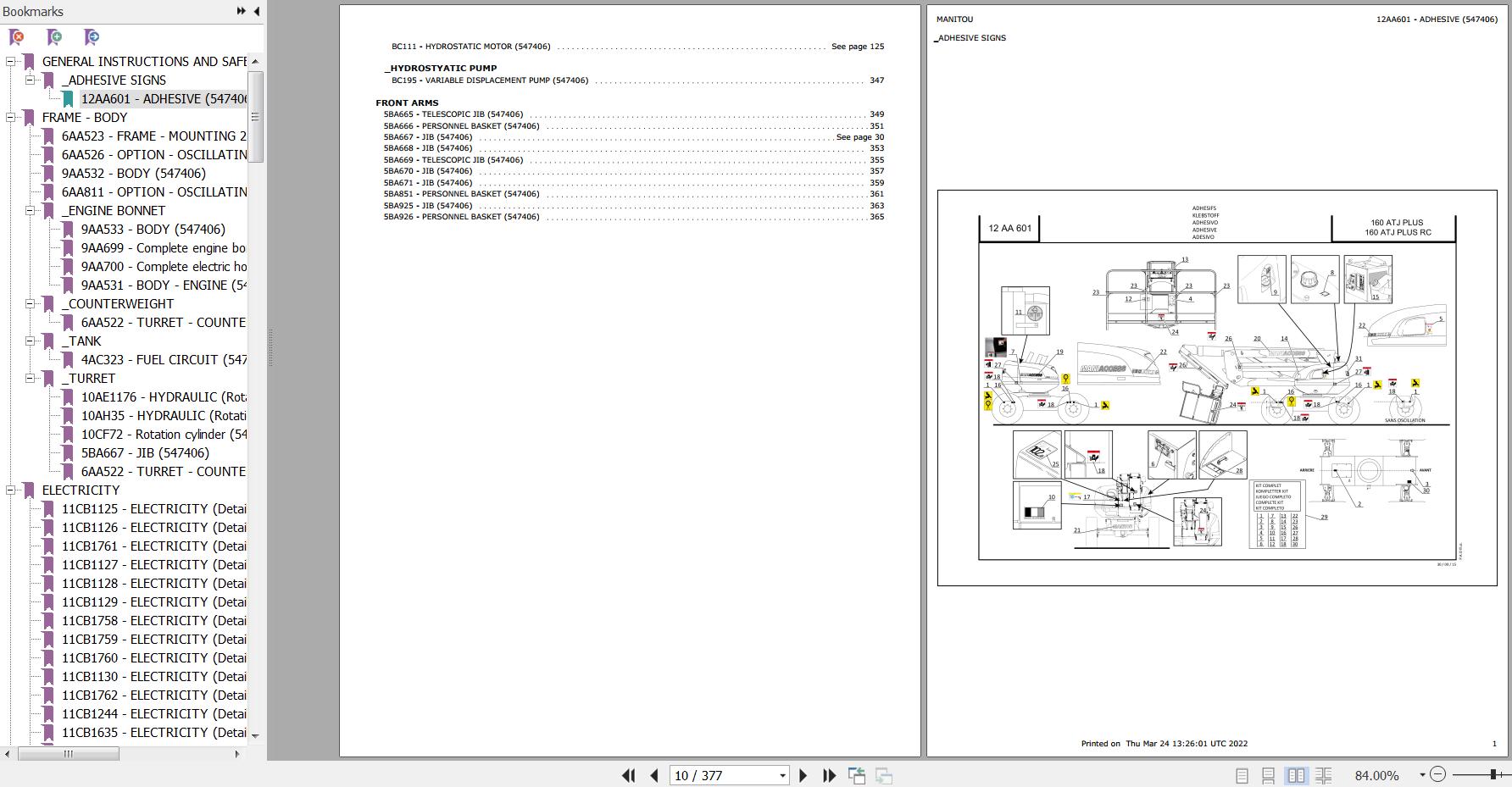This screenshot has height=787, width=1512.
Task: Toggle two-page facing view
Action: (x=1296, y=775)
